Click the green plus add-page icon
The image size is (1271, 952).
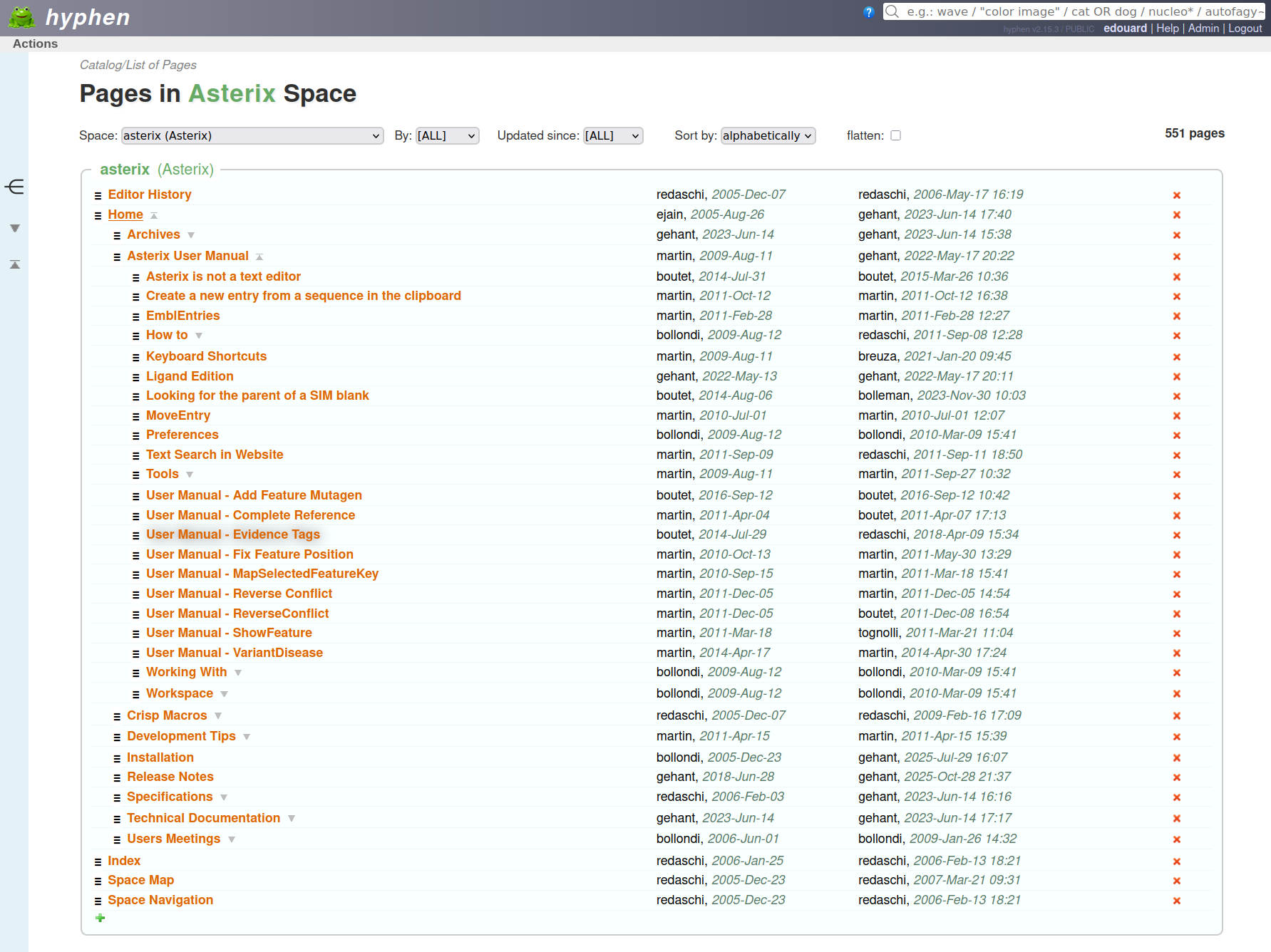click(x=101, y=918)
